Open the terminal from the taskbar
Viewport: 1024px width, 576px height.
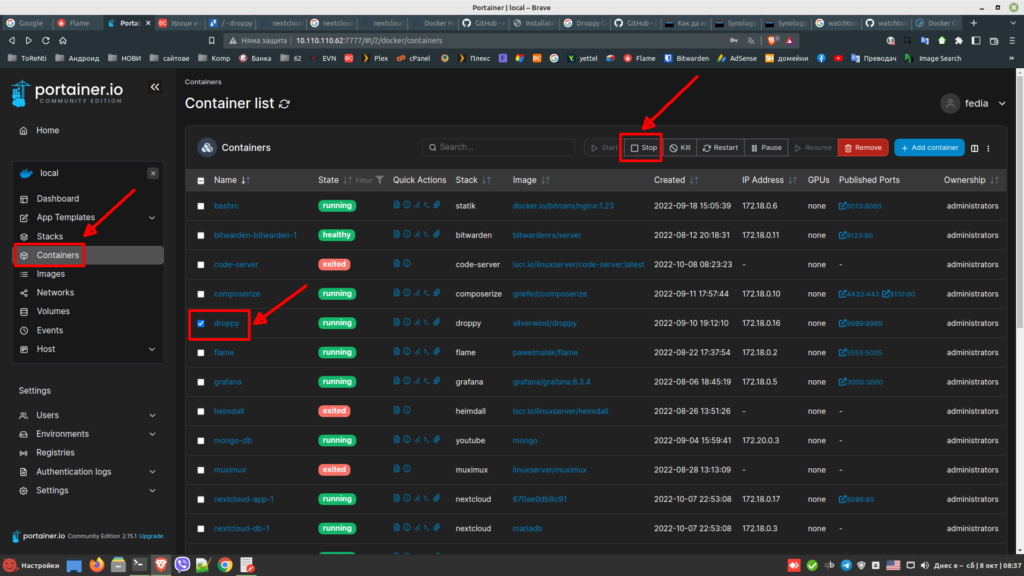pos(139,565)
